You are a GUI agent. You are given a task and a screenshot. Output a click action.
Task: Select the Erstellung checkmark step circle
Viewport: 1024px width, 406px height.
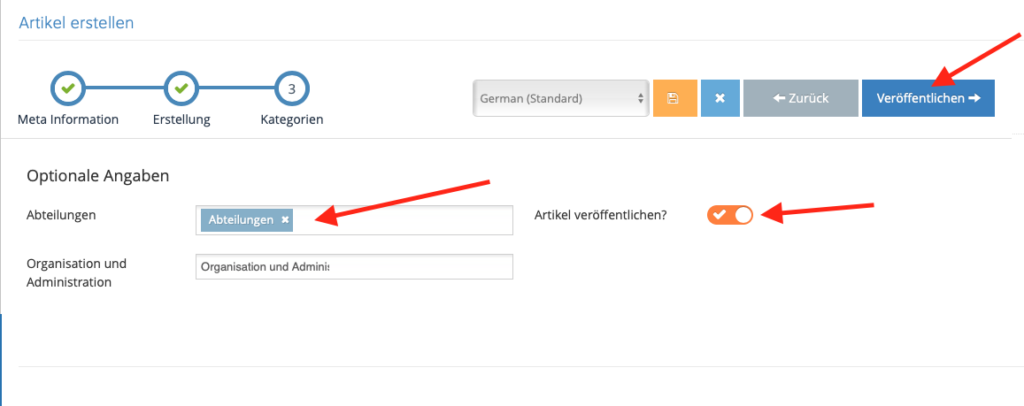tap(181, 89)
